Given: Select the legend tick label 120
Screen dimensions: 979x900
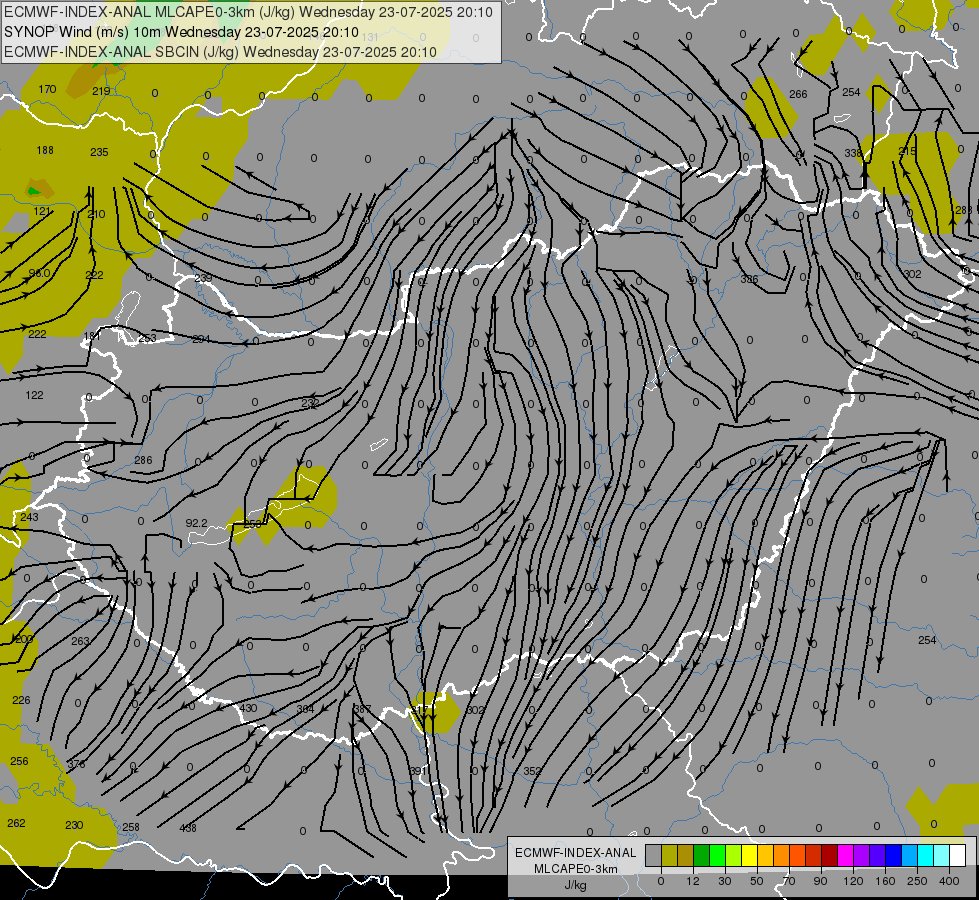Looking at the screenshot, I should point(853,881).
